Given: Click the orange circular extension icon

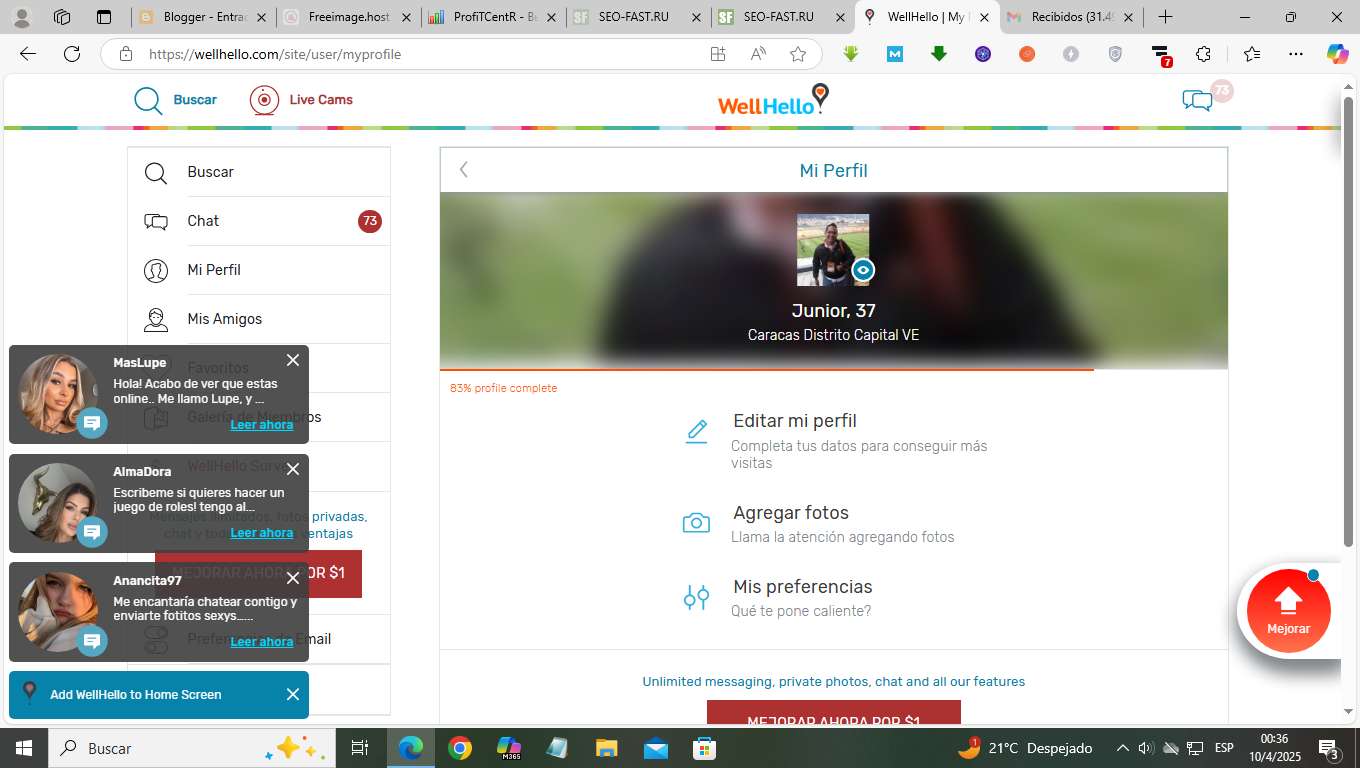Looking at the screenshot, I should [1027, 54].
